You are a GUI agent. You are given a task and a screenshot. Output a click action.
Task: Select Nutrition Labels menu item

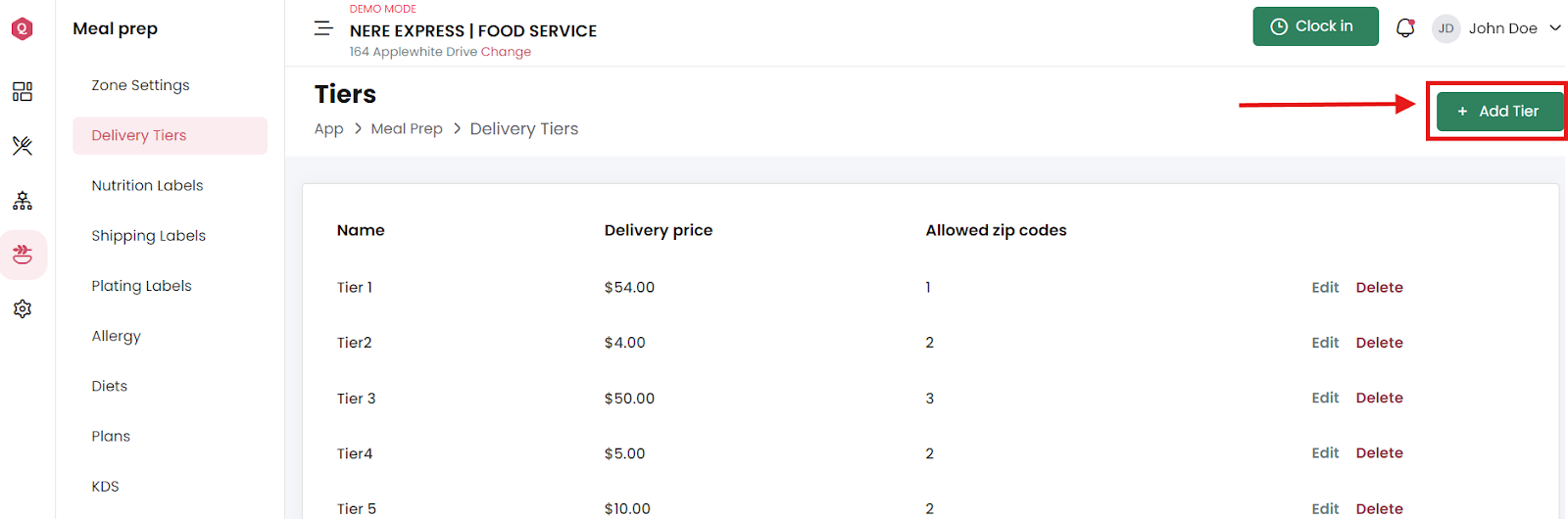click(x=147, y=185)
